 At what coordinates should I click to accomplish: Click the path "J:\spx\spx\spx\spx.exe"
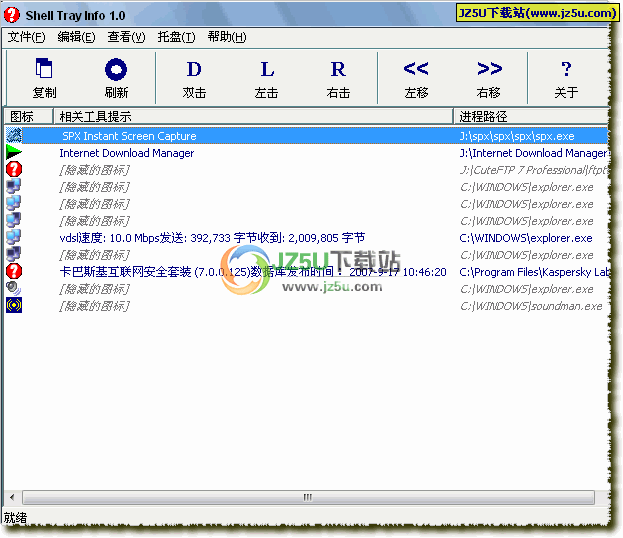coord(517,136)
